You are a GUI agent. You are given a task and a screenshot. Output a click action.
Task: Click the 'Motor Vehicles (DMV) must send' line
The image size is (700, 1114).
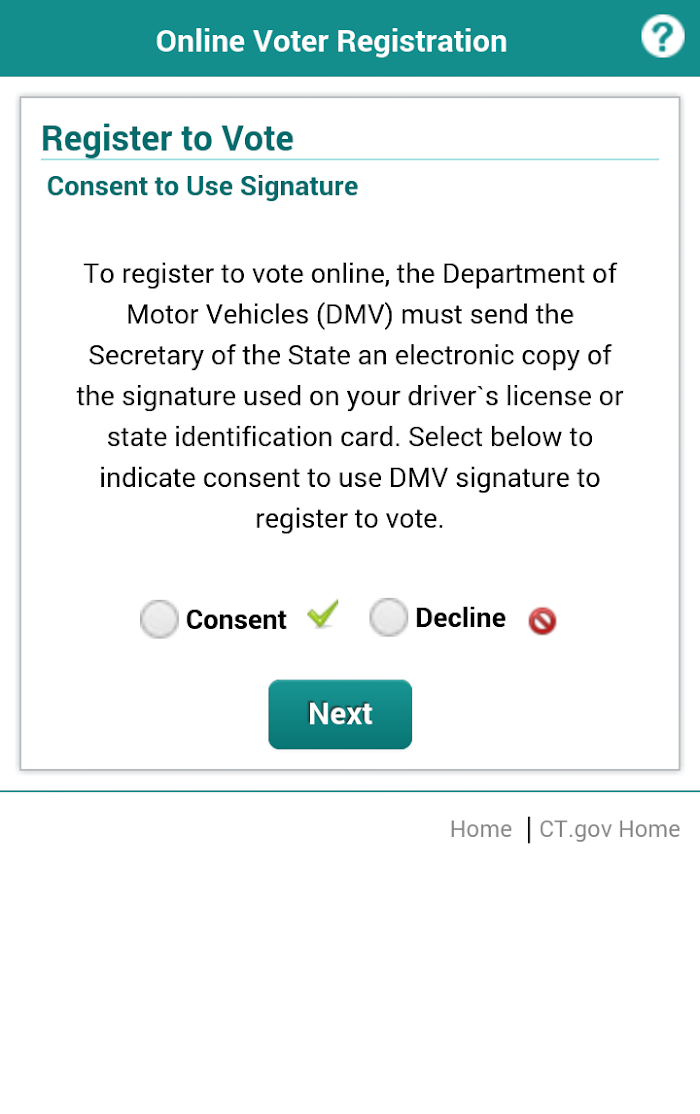[350, 315]
